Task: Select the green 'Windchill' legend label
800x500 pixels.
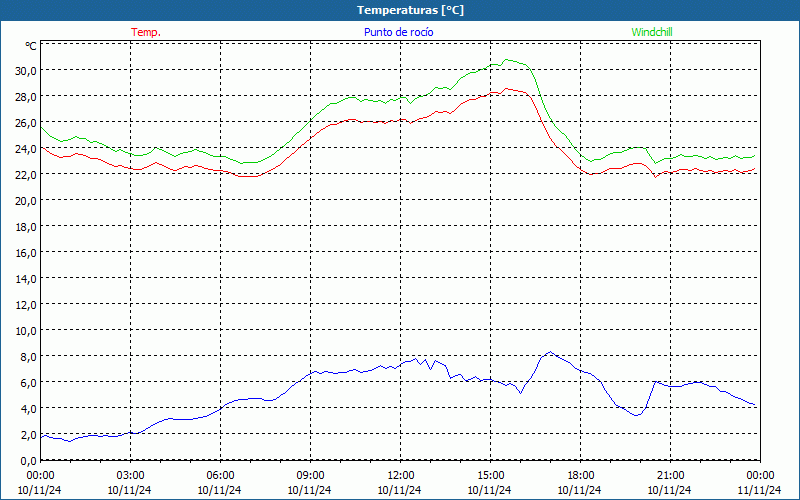Action: pos(652,32)
